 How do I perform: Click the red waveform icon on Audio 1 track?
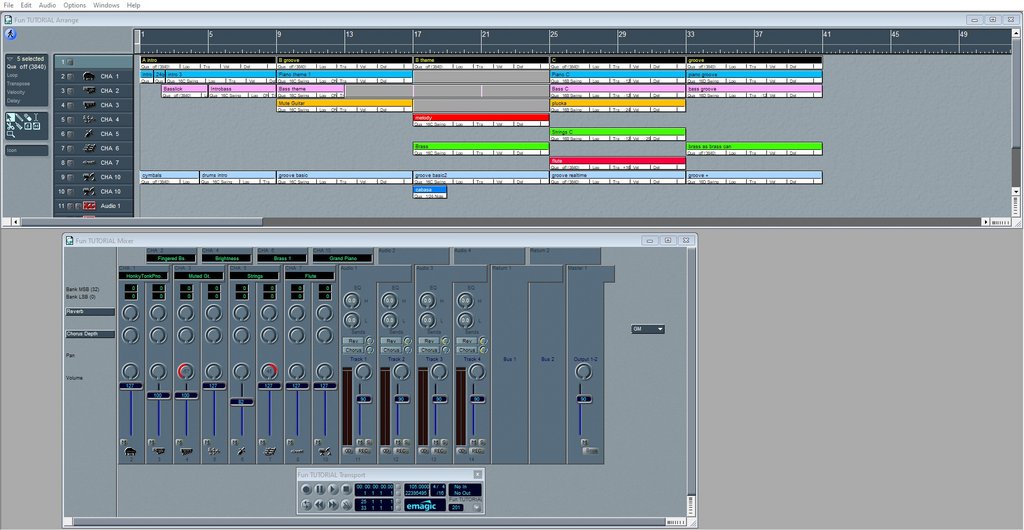[89, 206]
